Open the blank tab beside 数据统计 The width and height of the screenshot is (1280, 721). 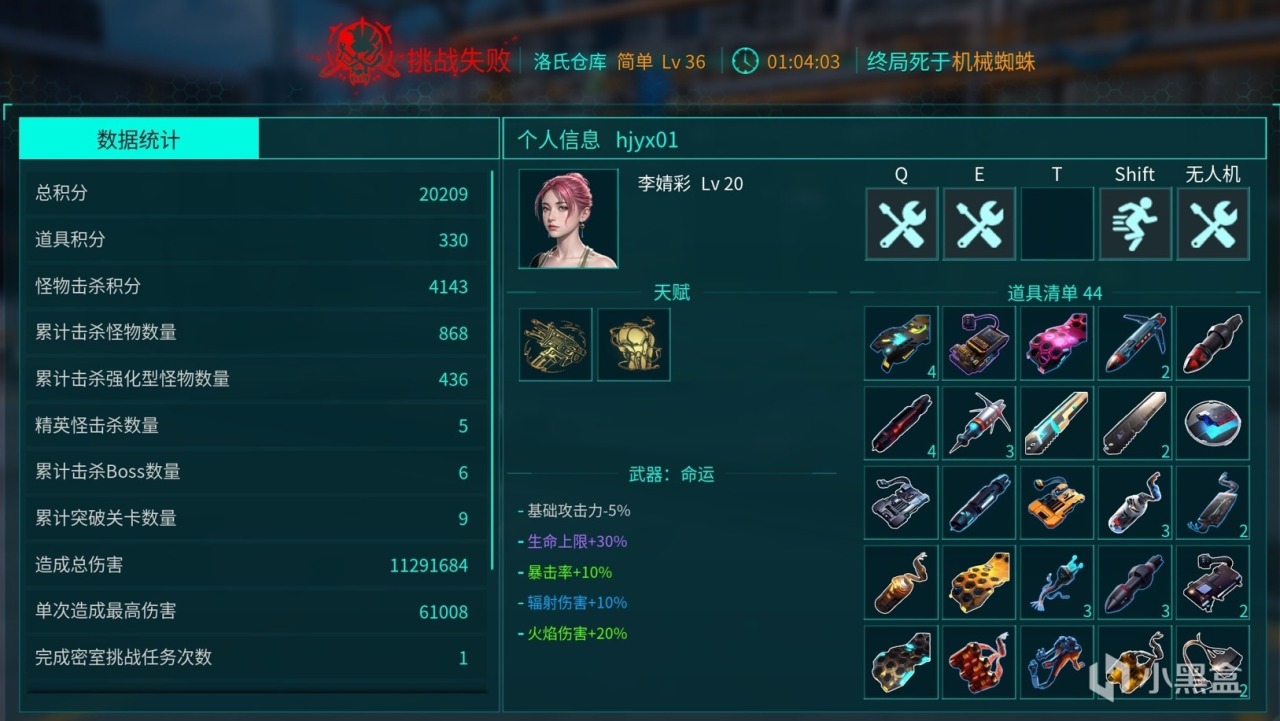coord(378,139)
